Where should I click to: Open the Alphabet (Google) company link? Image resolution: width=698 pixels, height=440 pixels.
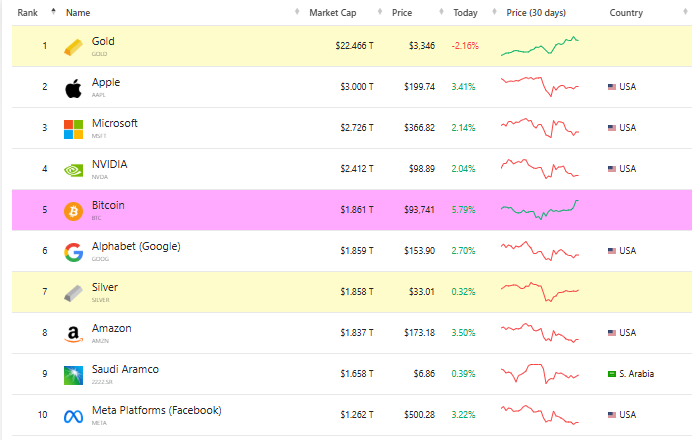[x=136, y=246]
